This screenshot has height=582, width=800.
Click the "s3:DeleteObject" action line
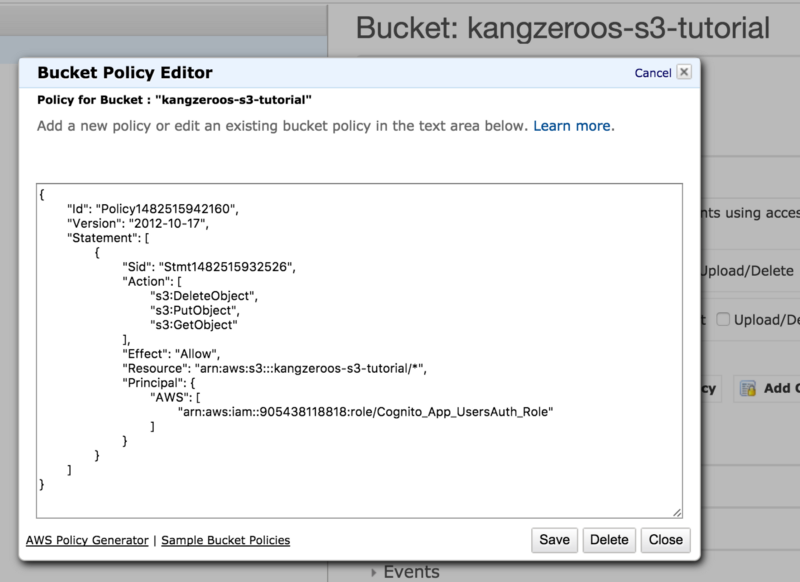click(x=204, y=296)
